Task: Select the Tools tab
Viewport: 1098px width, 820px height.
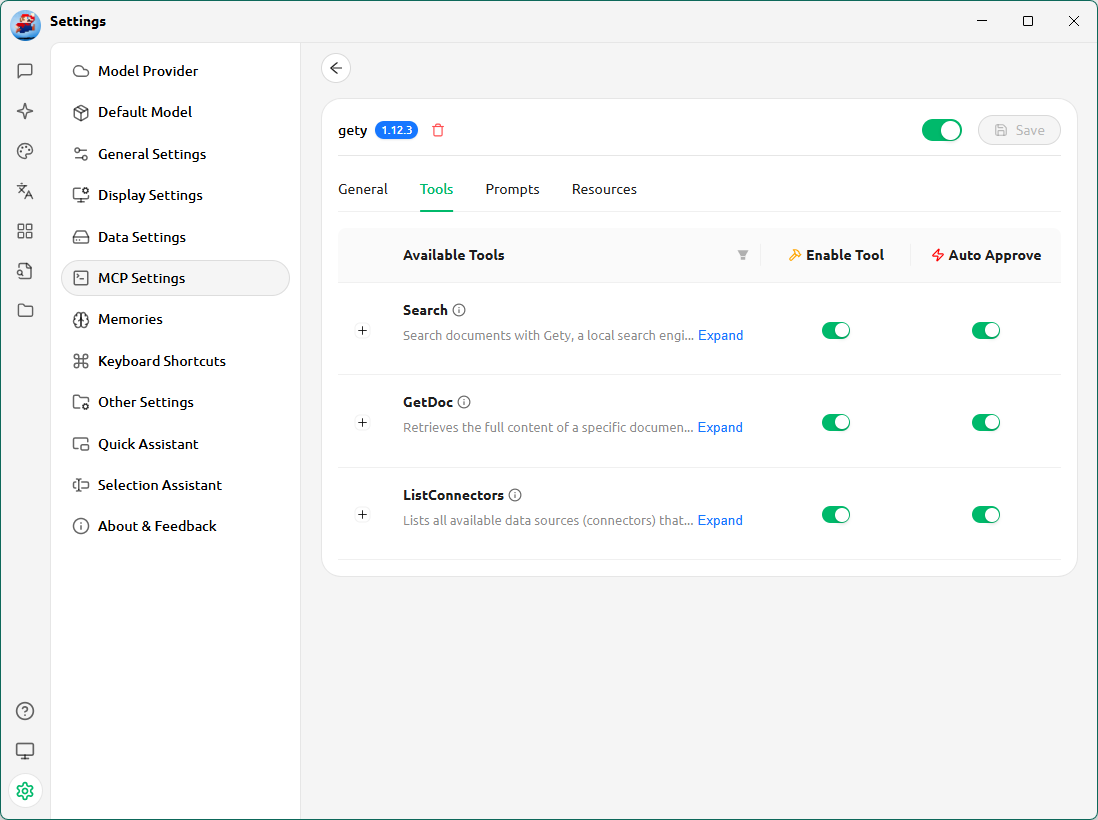Action: pyautogui.click(x=436, y=189)
